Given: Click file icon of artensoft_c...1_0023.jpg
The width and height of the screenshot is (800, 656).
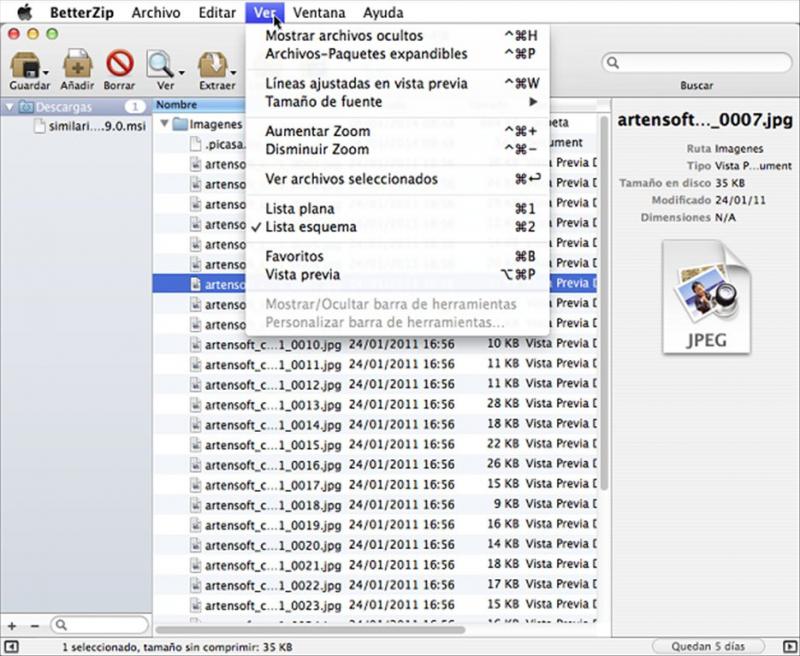Looking at the screenshot, I should click(195, 605).
